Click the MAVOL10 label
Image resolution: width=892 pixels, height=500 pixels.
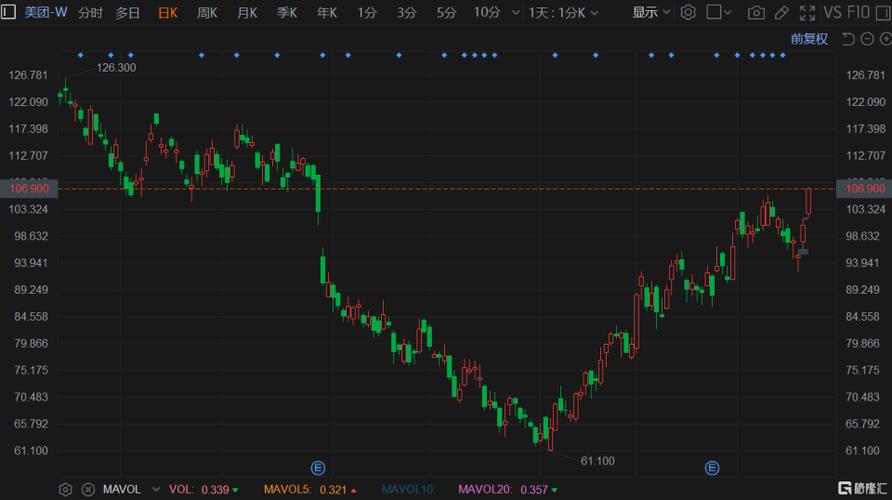pos(408,489)
